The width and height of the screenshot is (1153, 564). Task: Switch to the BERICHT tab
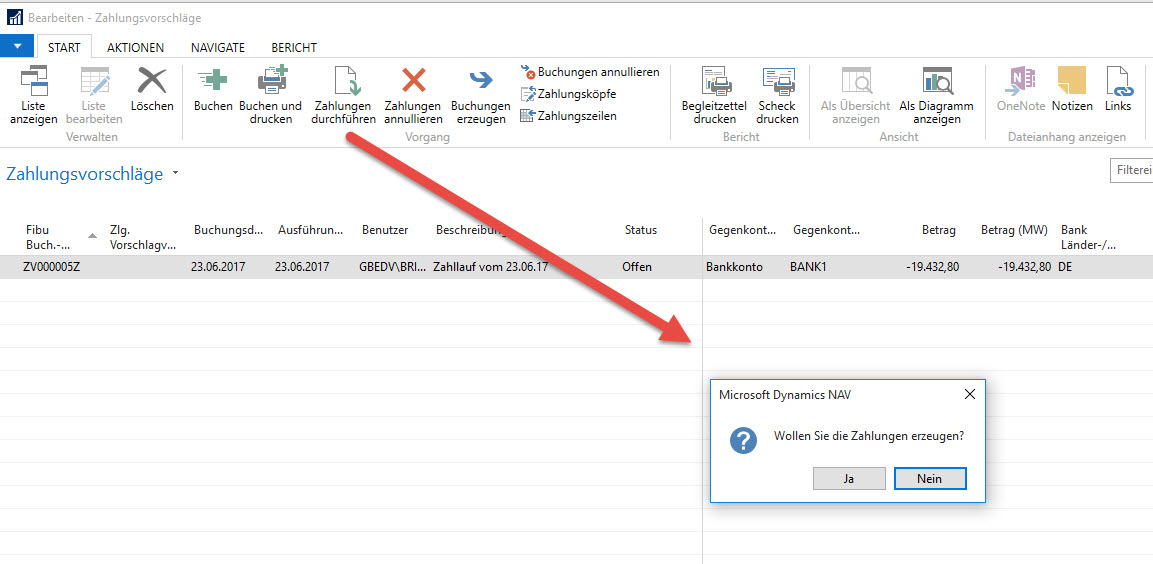[x=294, y=47]
